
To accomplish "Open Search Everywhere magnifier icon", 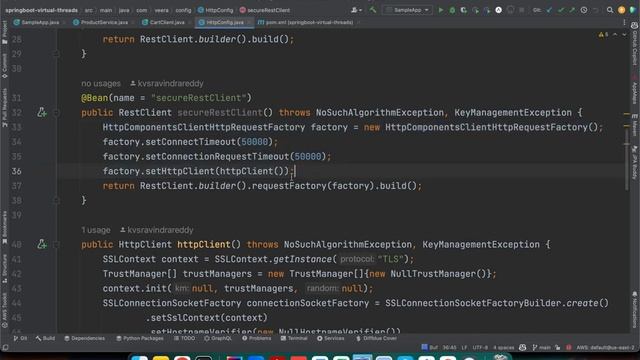I will (610, 10).
